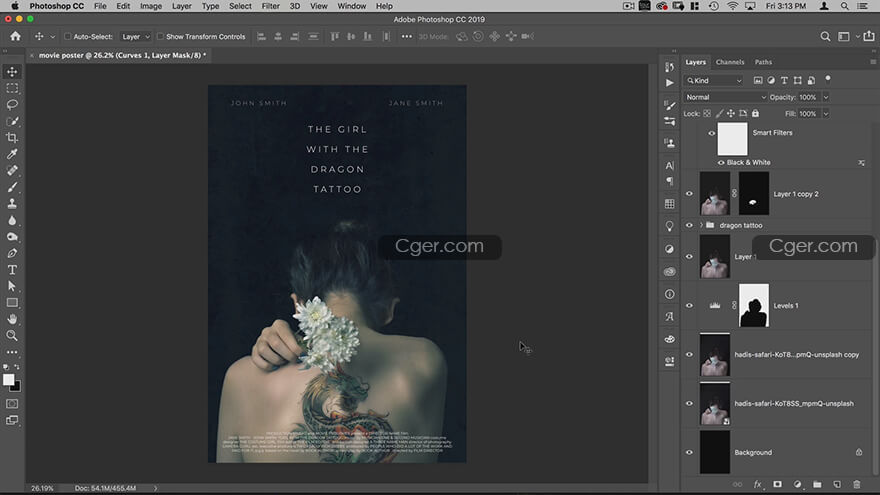
Task: Select the Rectangular Marquee tool
Action: coord(12,89)
